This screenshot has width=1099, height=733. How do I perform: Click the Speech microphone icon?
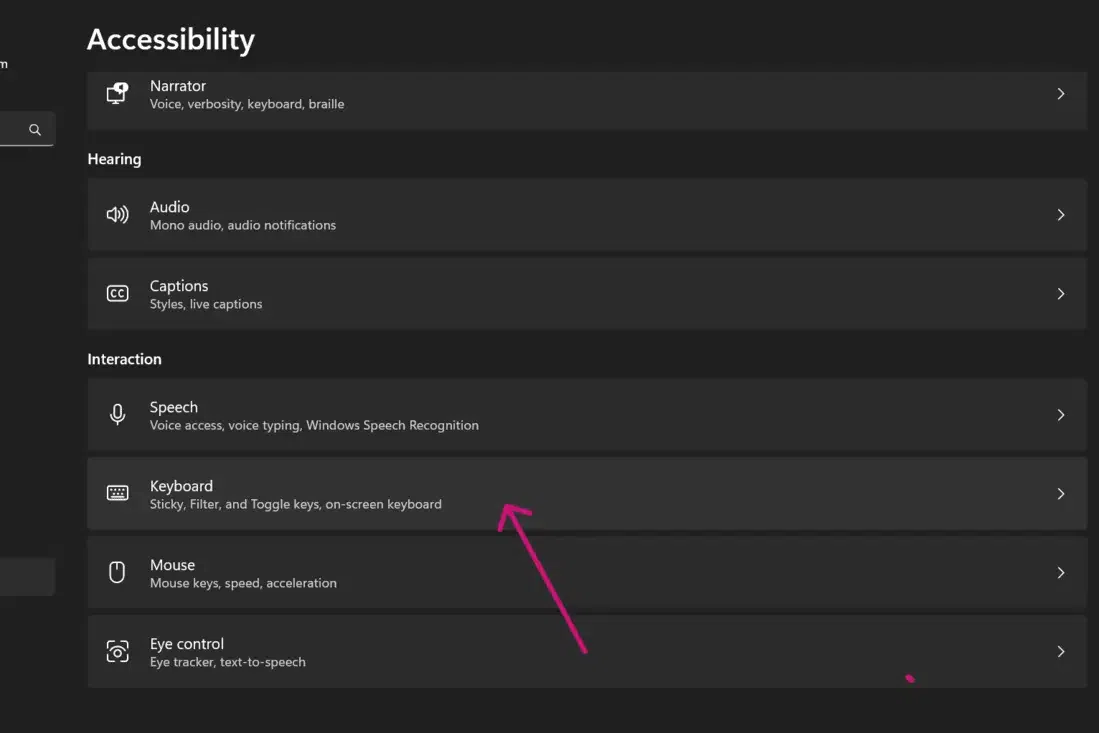click(x=117, y=414)
